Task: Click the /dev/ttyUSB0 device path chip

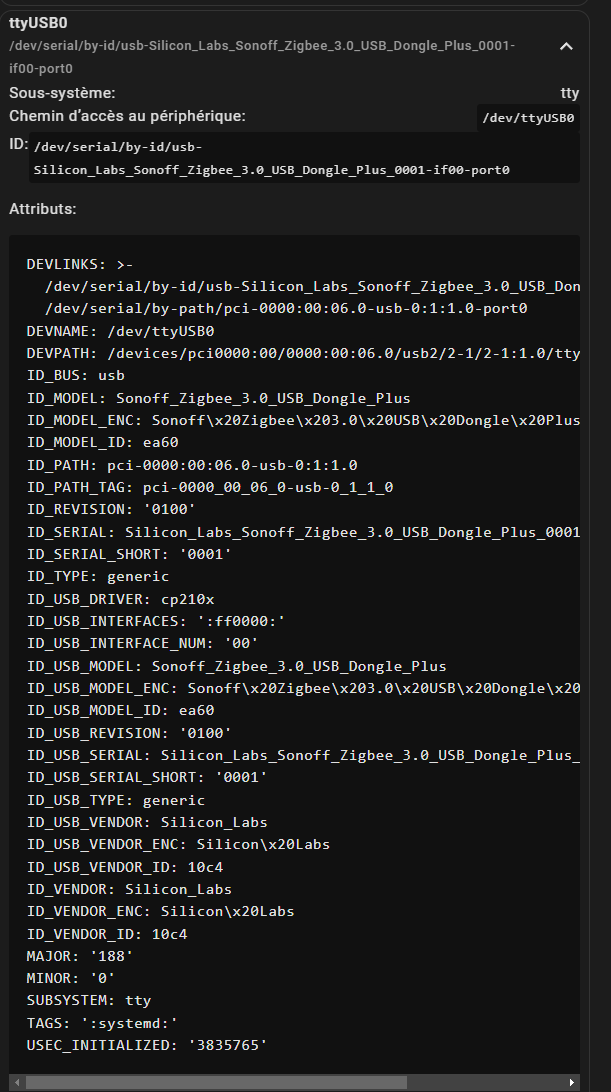Action: [528, 118]
